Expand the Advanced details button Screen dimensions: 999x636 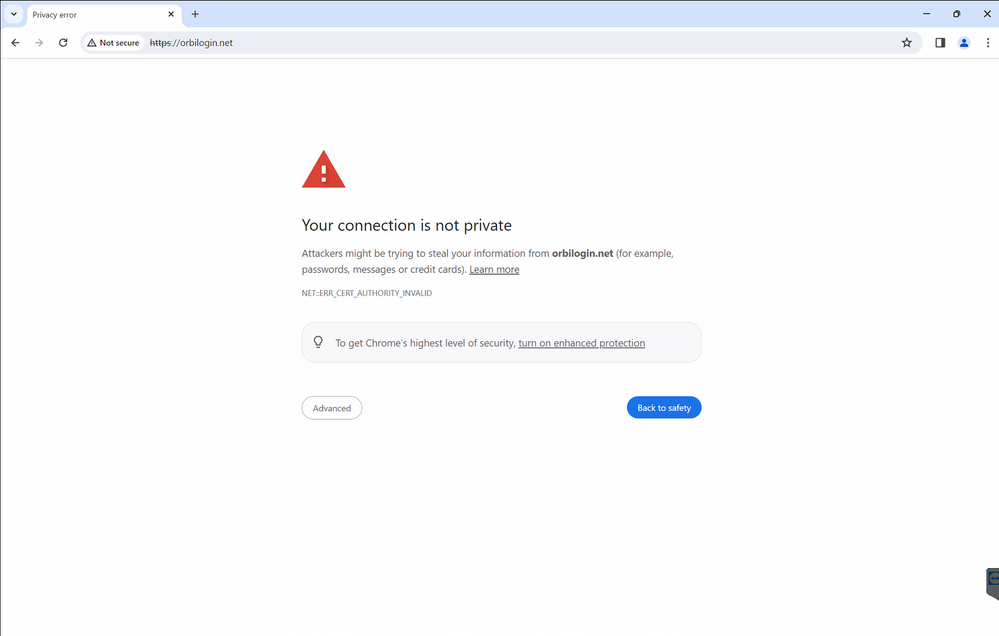(x=332, y=408)
